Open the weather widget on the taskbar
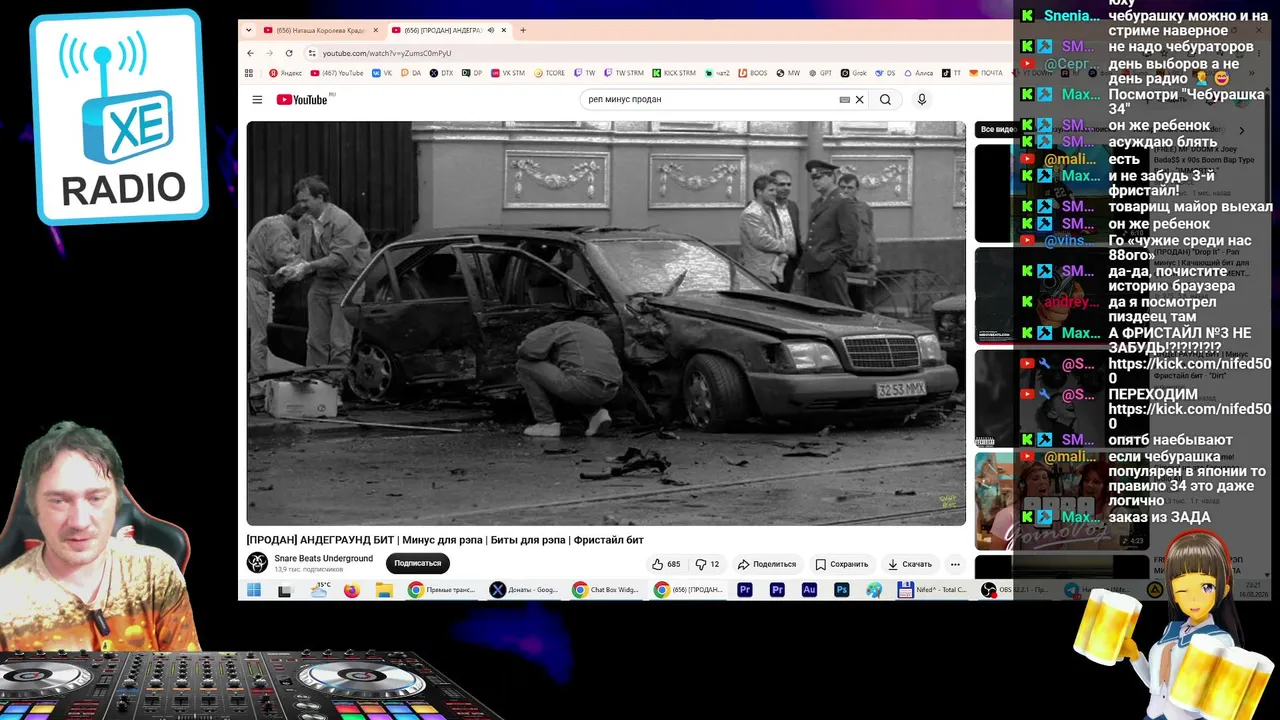This screenshot has height=720, width=1280. [x=320, y=590]
